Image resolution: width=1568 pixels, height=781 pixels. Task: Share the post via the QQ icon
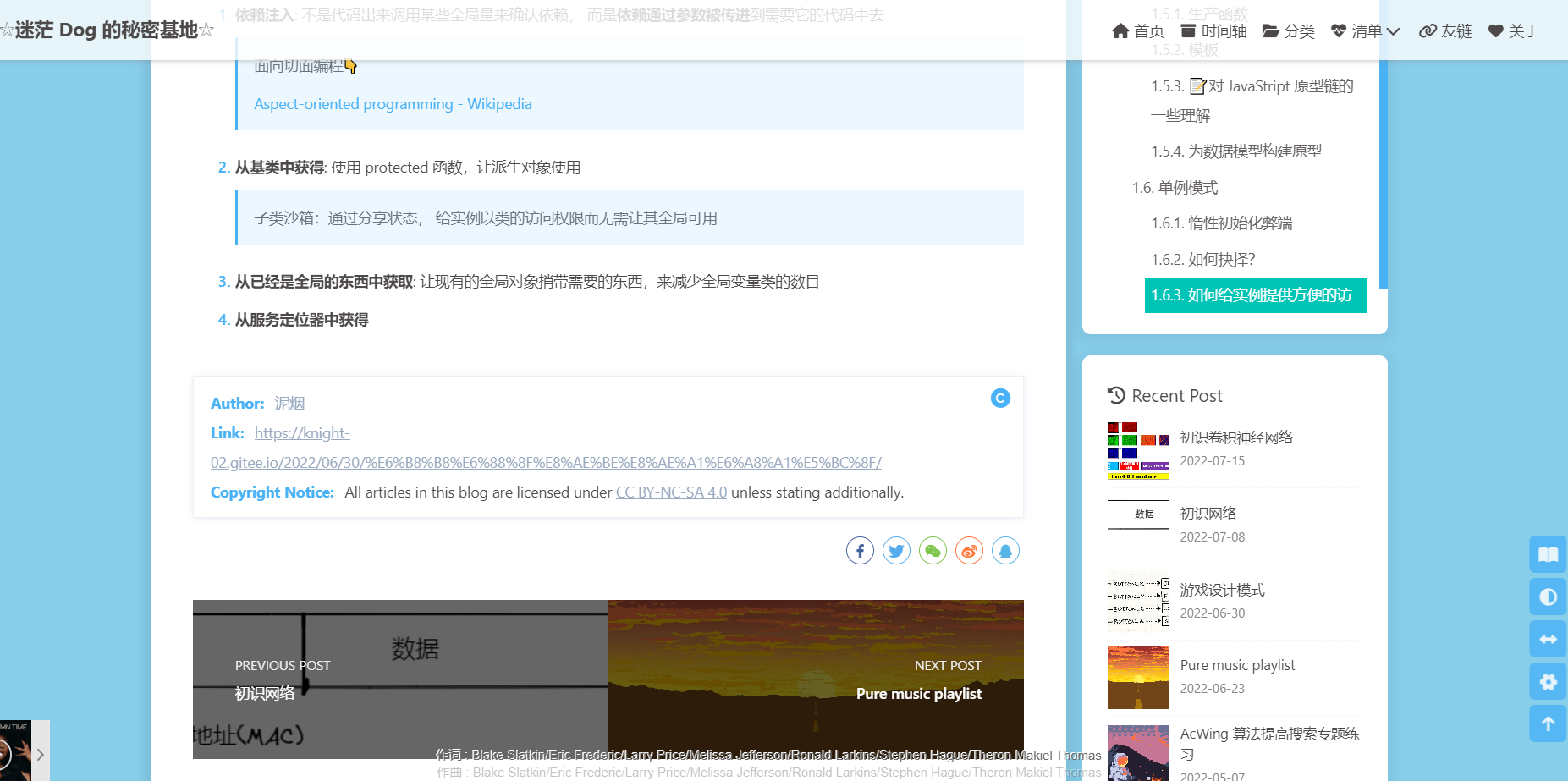1005,550
